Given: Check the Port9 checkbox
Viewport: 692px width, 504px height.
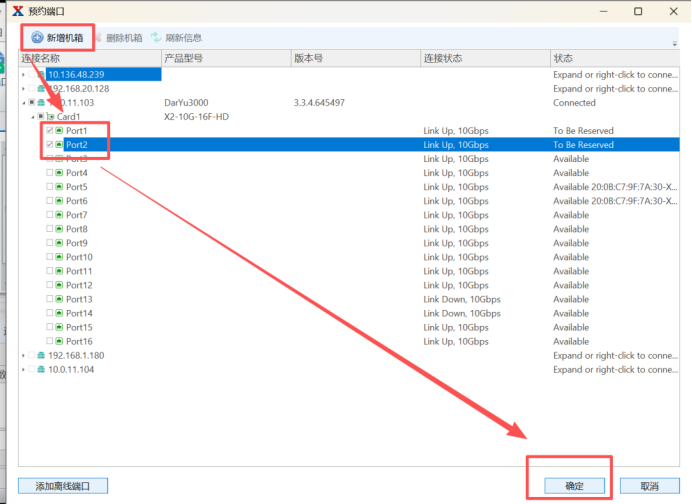Looking at the screenshot, I should click(x=50, y=243).
